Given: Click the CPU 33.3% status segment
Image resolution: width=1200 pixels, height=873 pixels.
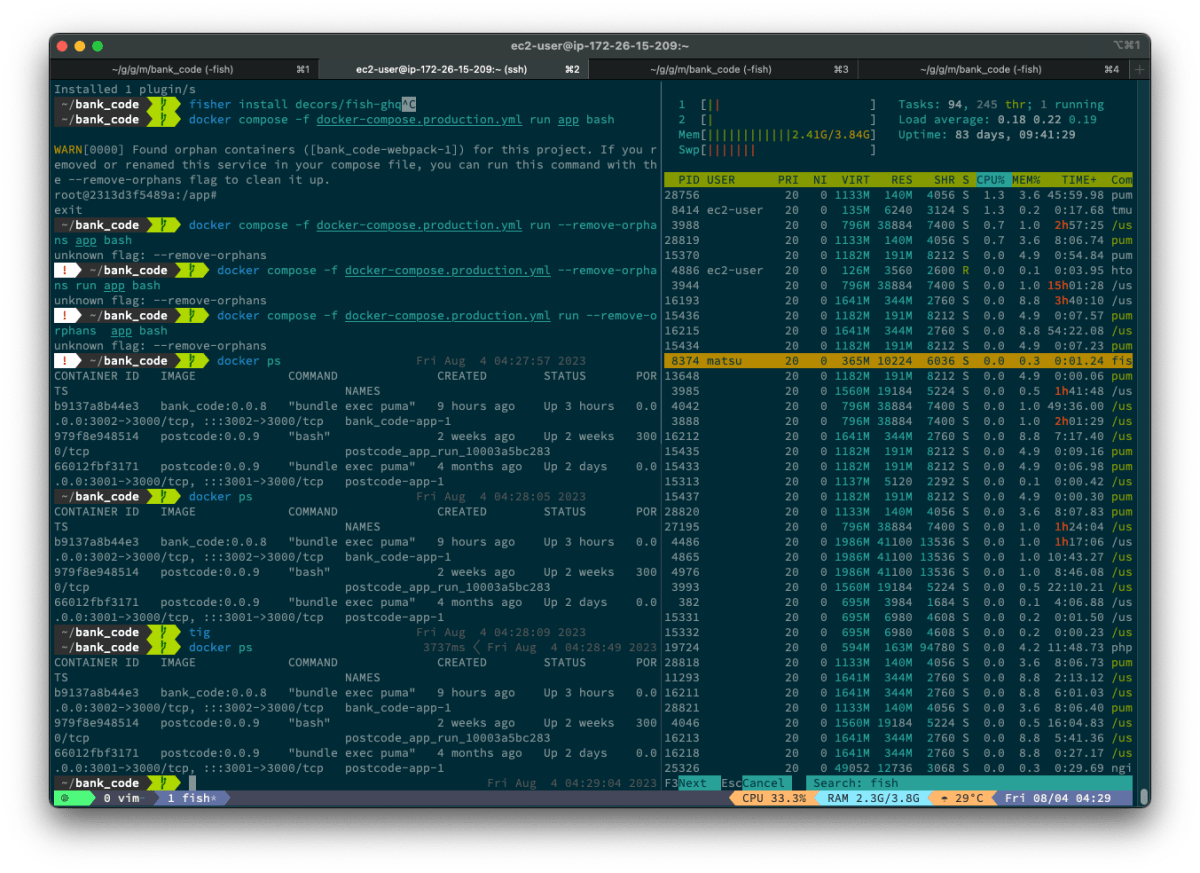Looking at the screenshot, I should [774, 798].
